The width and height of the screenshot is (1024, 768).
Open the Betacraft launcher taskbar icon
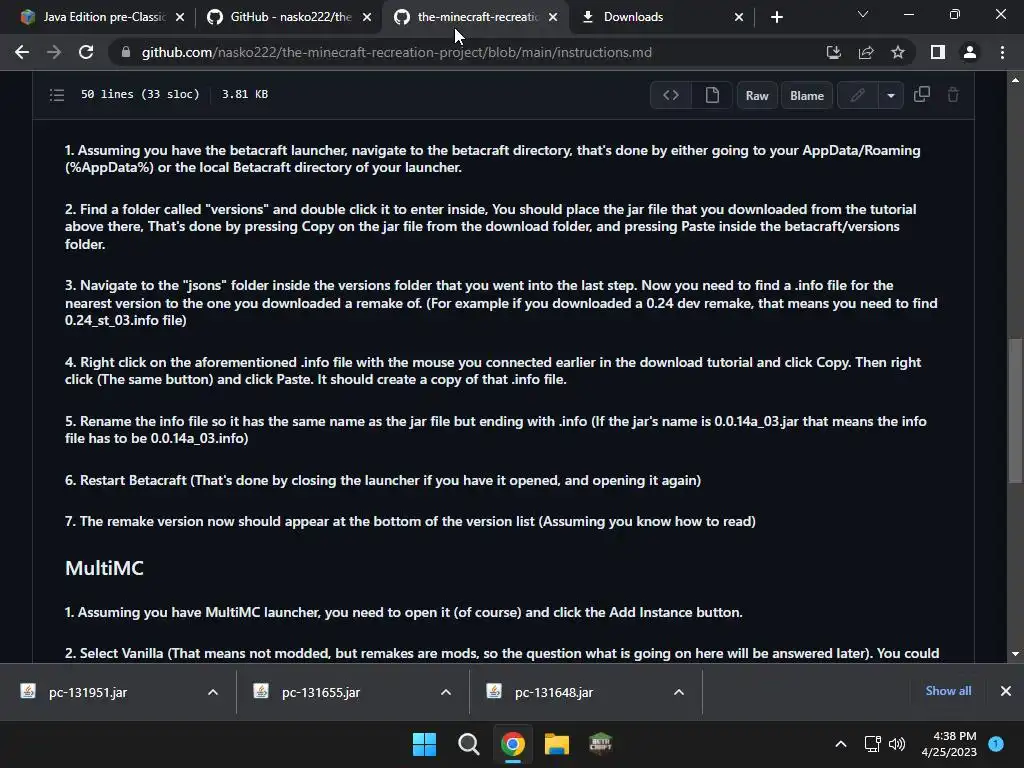pyautogui.click(x=600, y=744)
